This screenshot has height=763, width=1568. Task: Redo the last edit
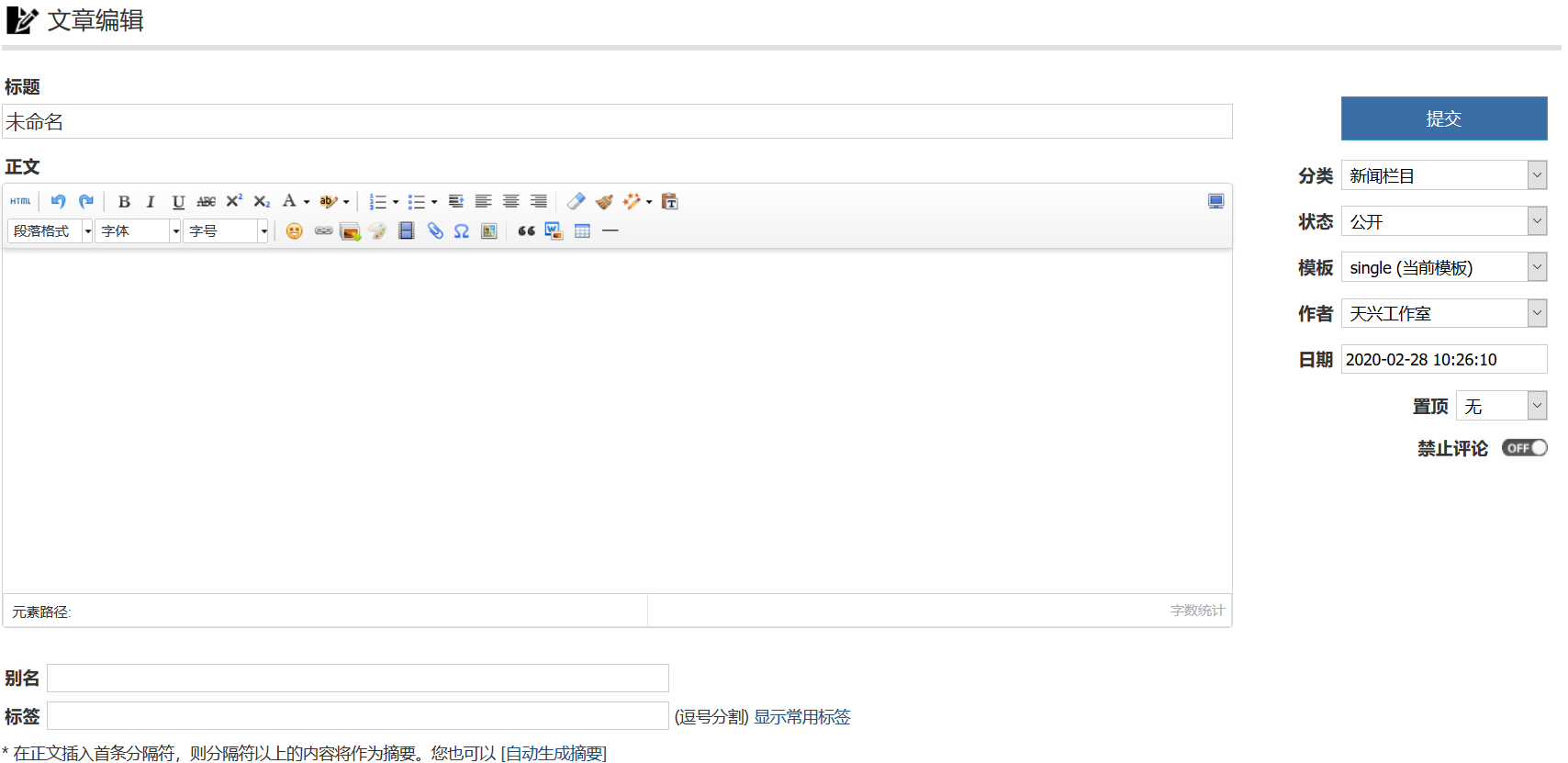tap(86, 201)
